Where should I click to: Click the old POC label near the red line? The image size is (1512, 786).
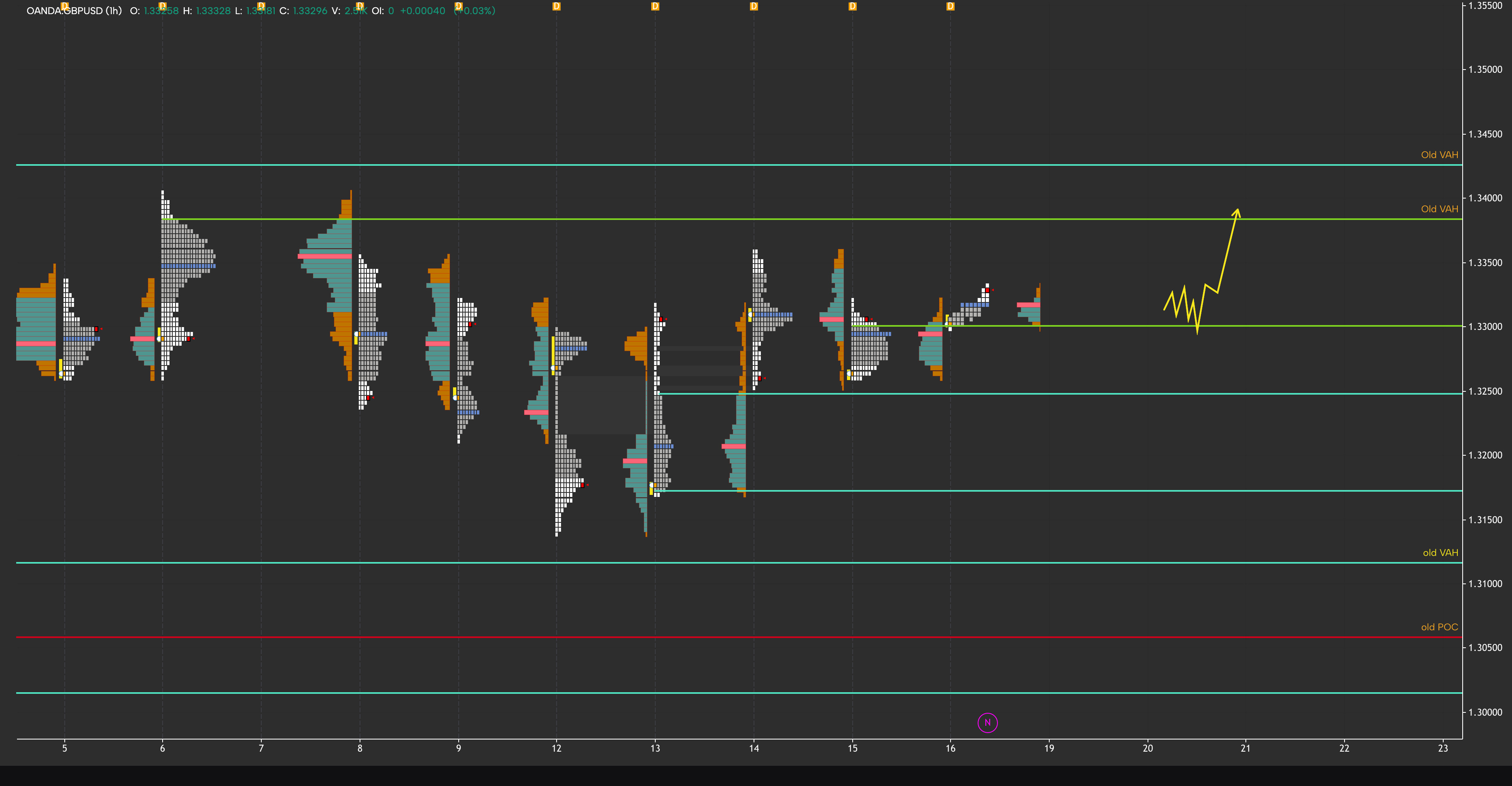coord(1439,627)
